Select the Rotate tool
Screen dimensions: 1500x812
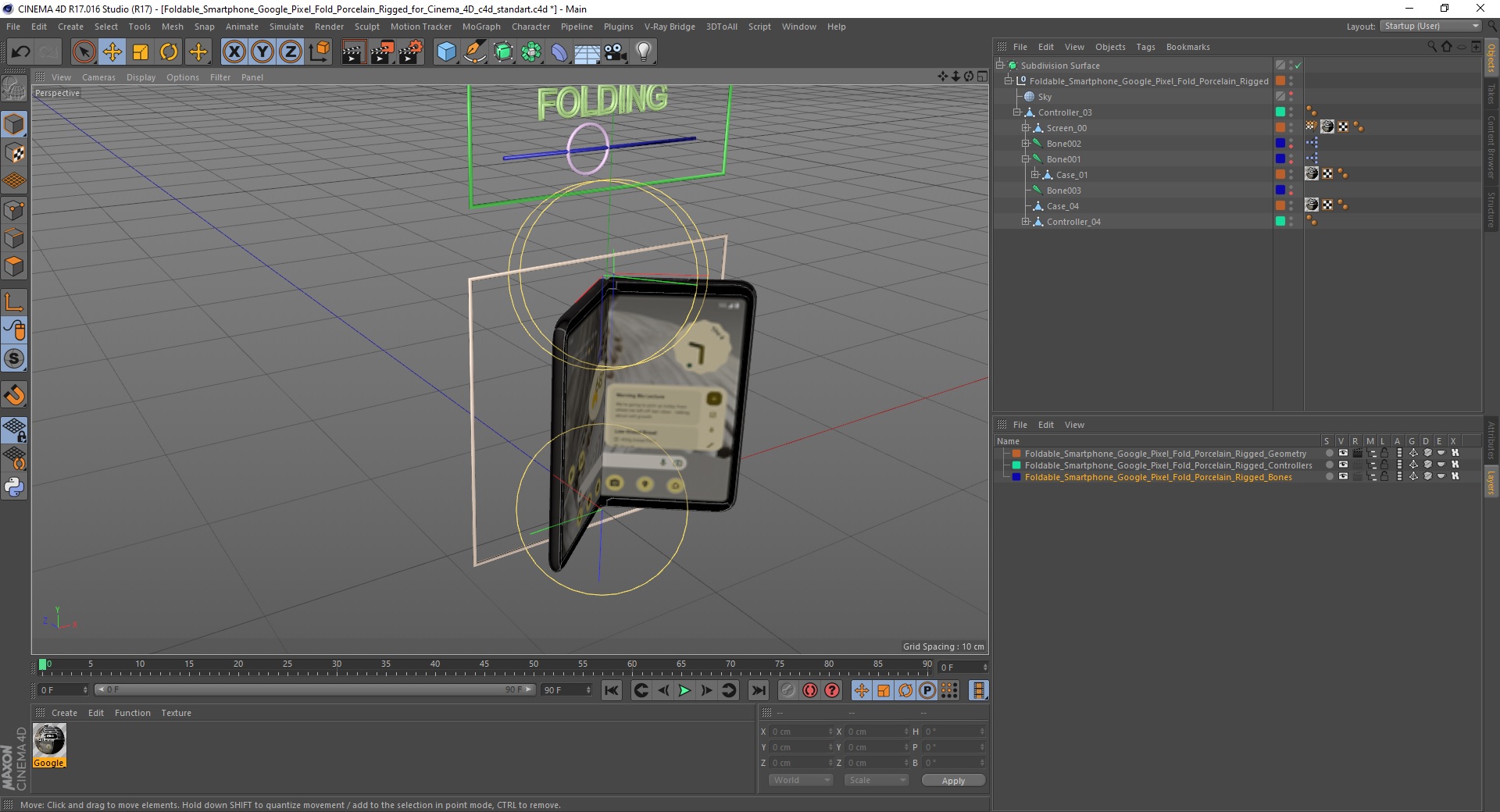click(169, 52)
